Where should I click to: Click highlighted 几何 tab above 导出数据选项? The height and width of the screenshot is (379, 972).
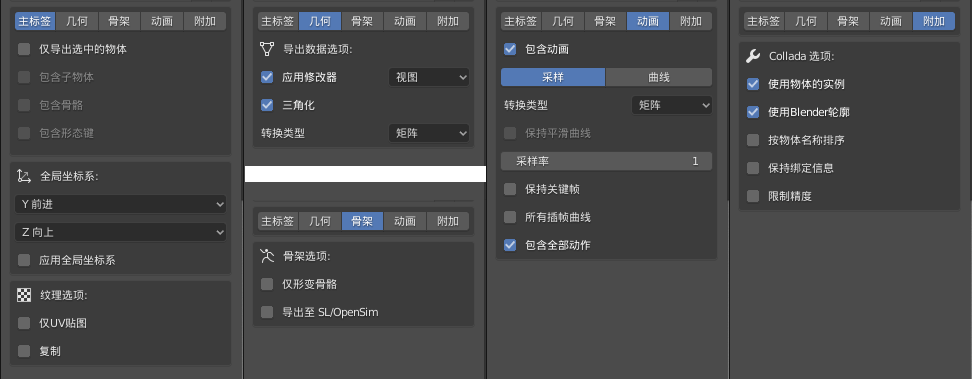320,21
